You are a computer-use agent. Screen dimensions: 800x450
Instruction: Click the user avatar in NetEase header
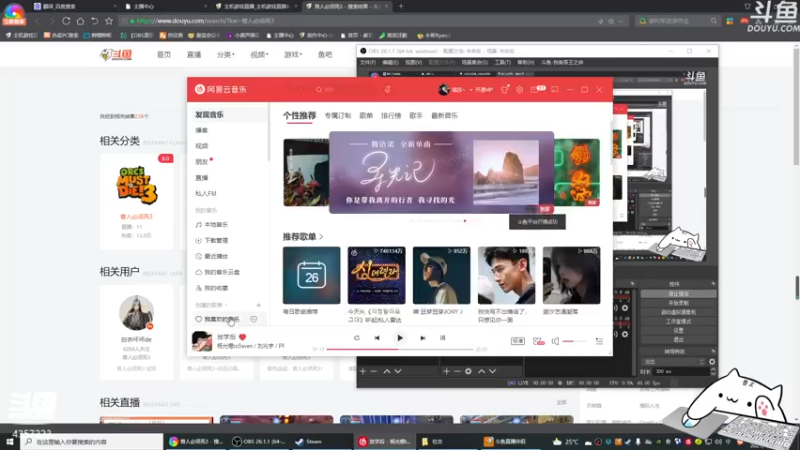click(x=444, y=89)
